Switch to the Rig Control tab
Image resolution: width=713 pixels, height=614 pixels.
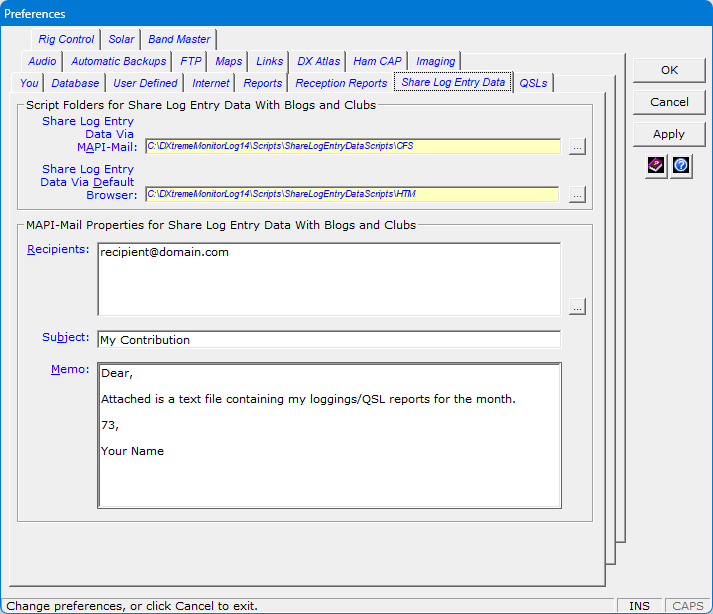[66, 39]
